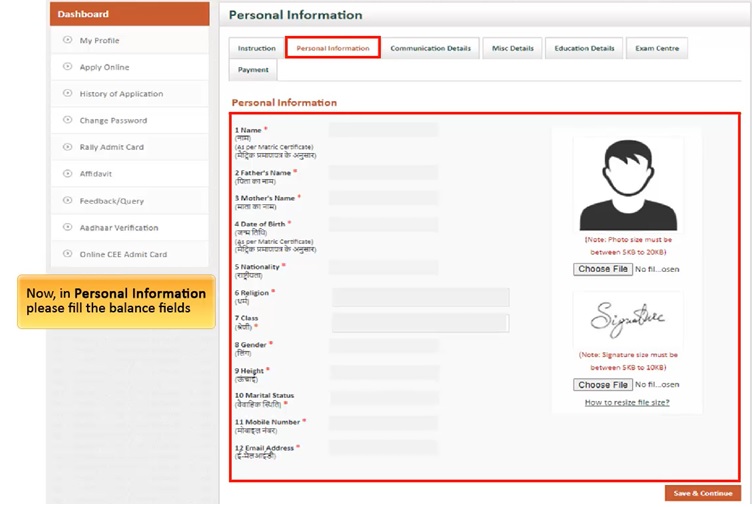Open Rally Admit Card page
Image resolution: width=752 pixels, height=507 pixels.
129,147
